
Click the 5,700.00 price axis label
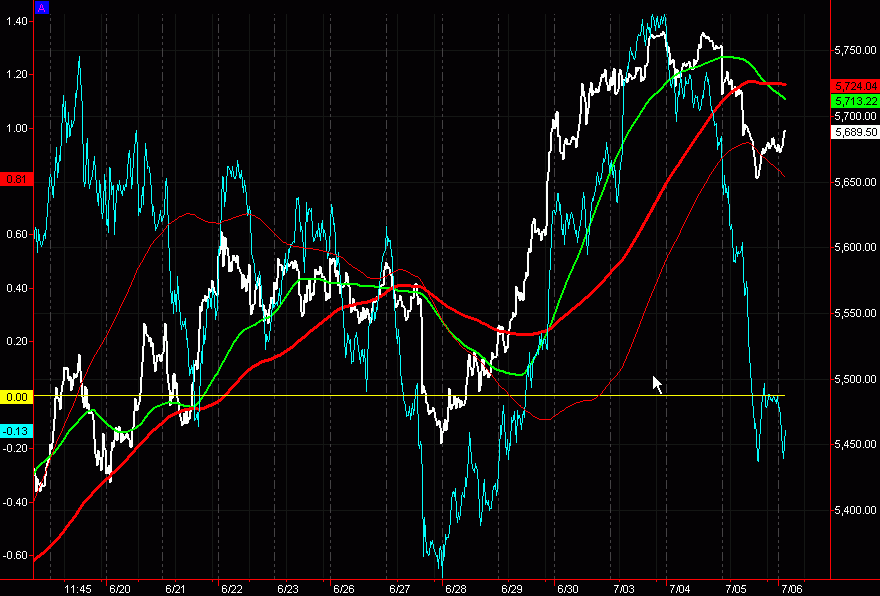(855, 116)
